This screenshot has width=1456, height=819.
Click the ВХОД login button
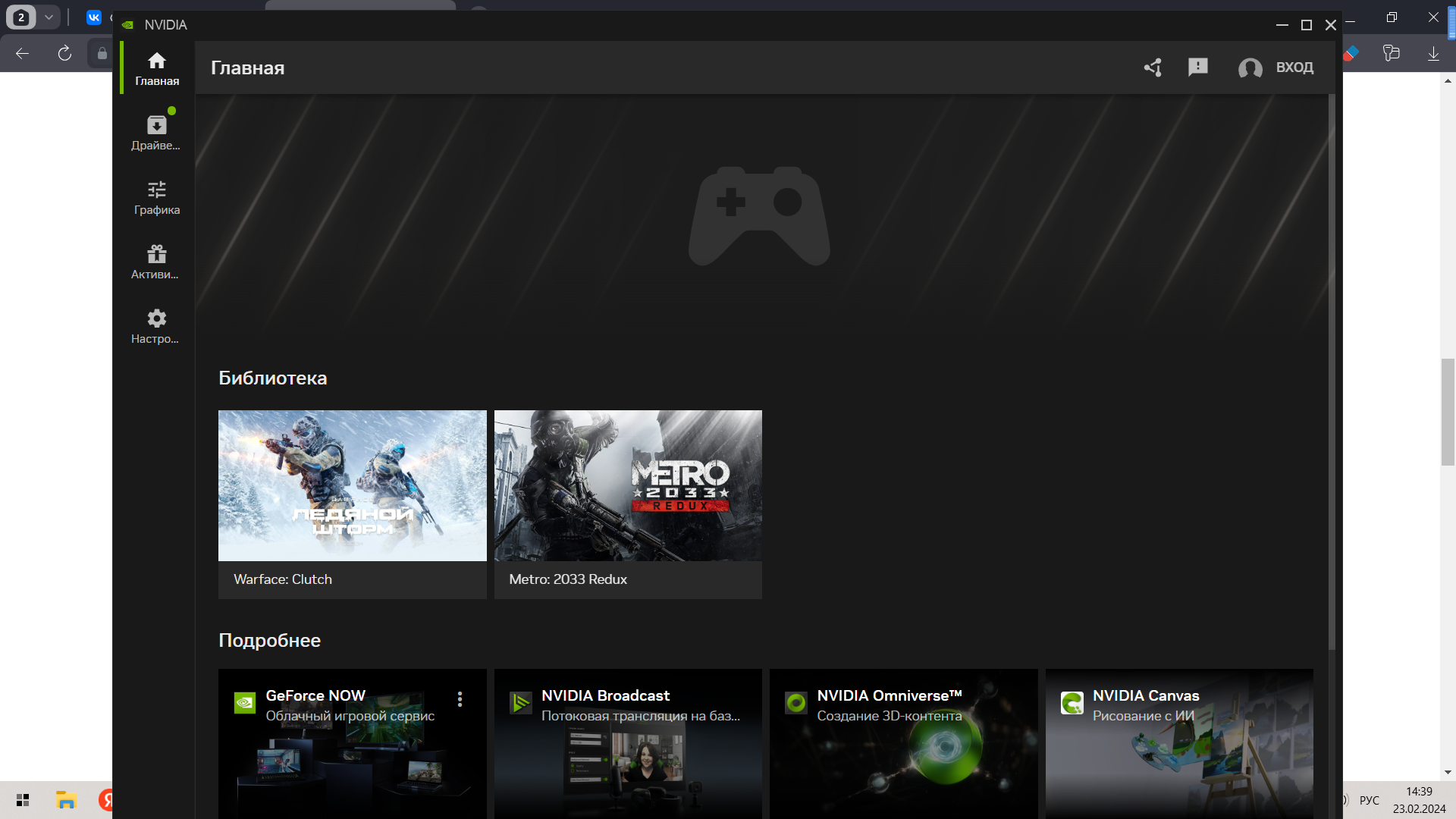(1294, 67)
